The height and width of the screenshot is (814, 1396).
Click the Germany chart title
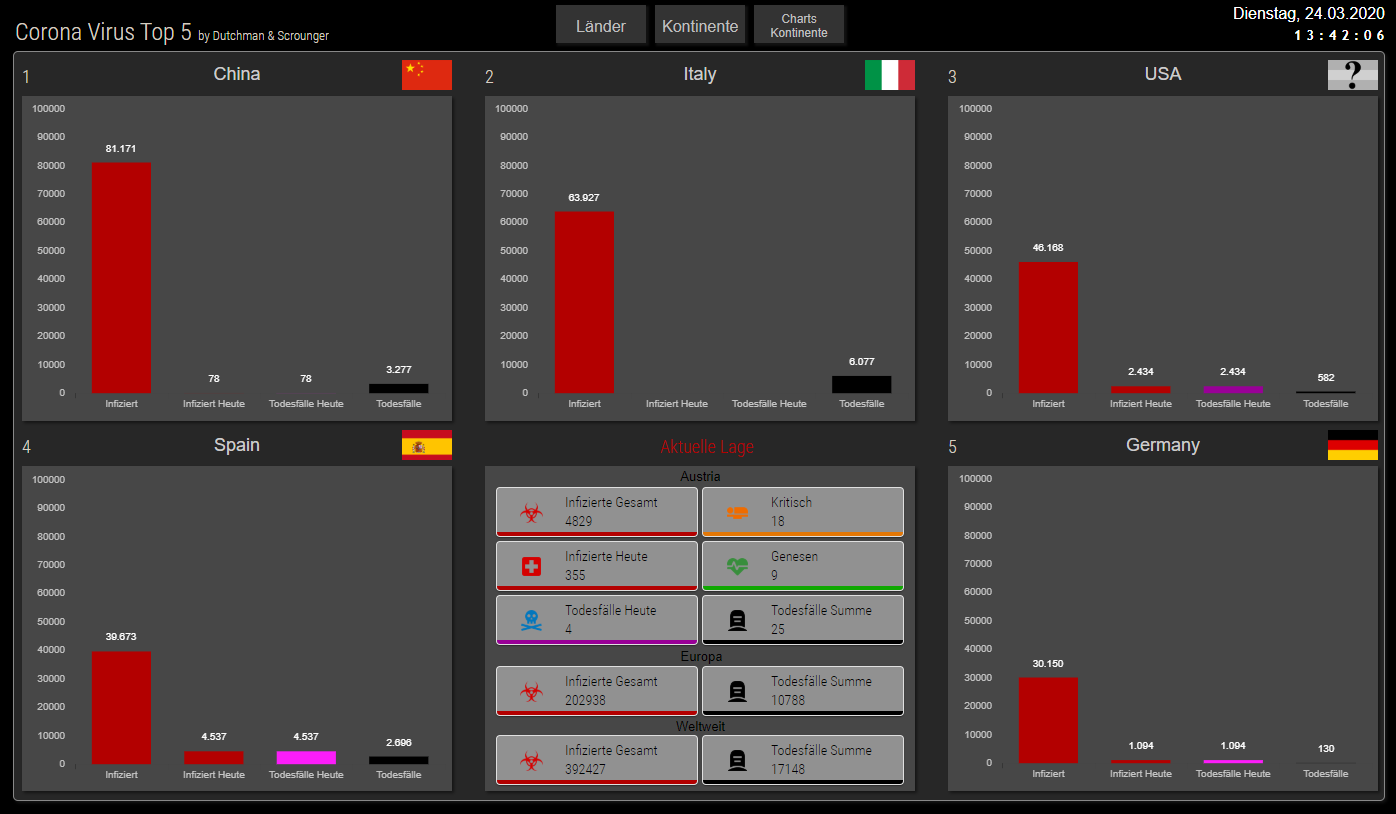point(1163,445)
